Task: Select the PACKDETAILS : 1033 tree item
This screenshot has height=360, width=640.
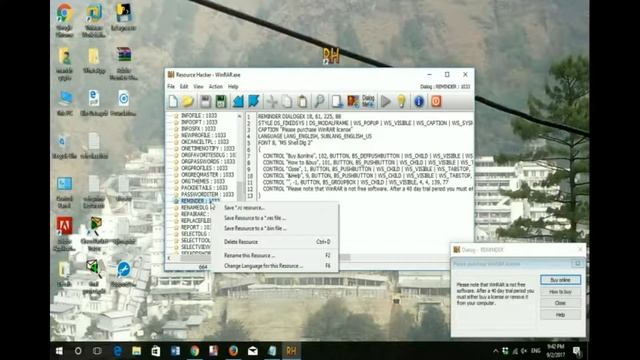Action: pos(204,188)
